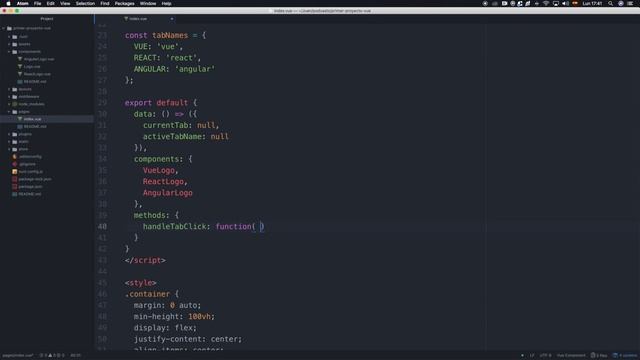Open AngularLogo.vue in the tree
640x360 pixels.
pyautogui.click(x=39, y=59)
